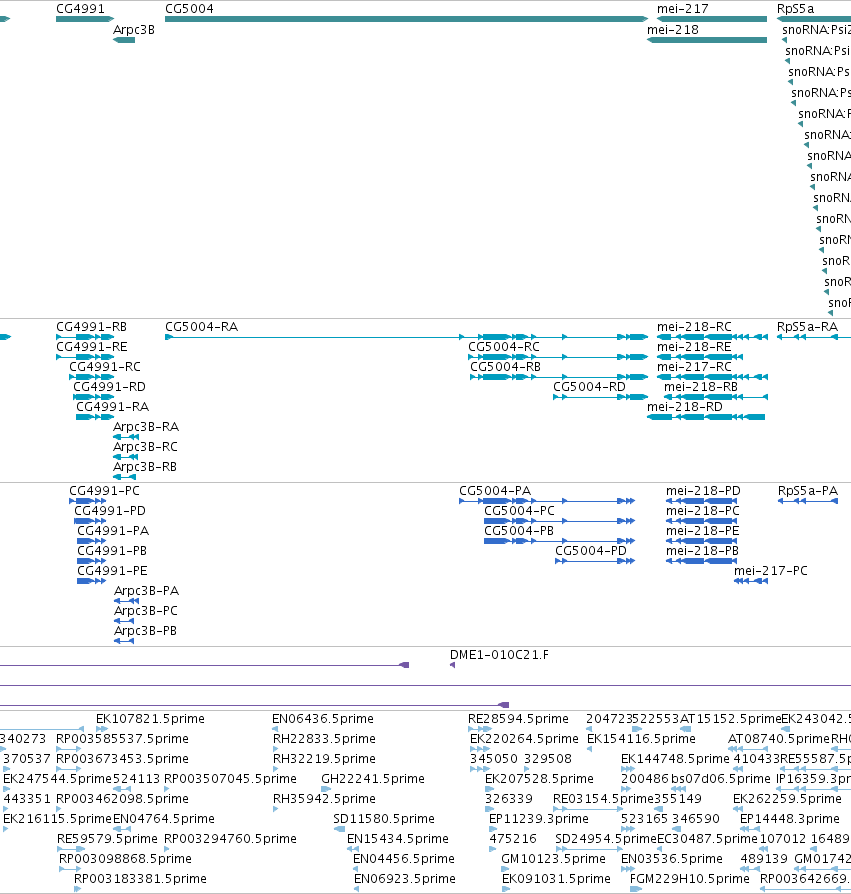
Task: Open transcript Arpc3B-RB
Action: 145,467
